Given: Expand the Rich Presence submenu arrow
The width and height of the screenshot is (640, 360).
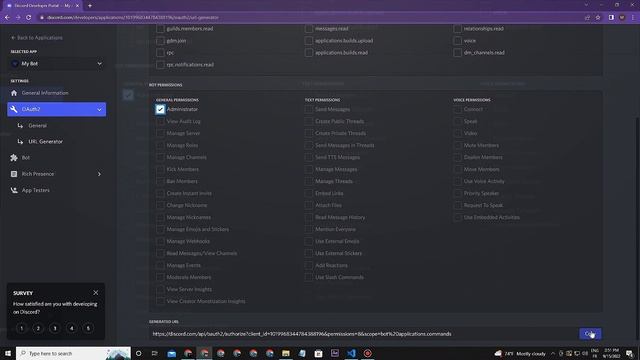Looking at the screenshot, I should (99, 174).
